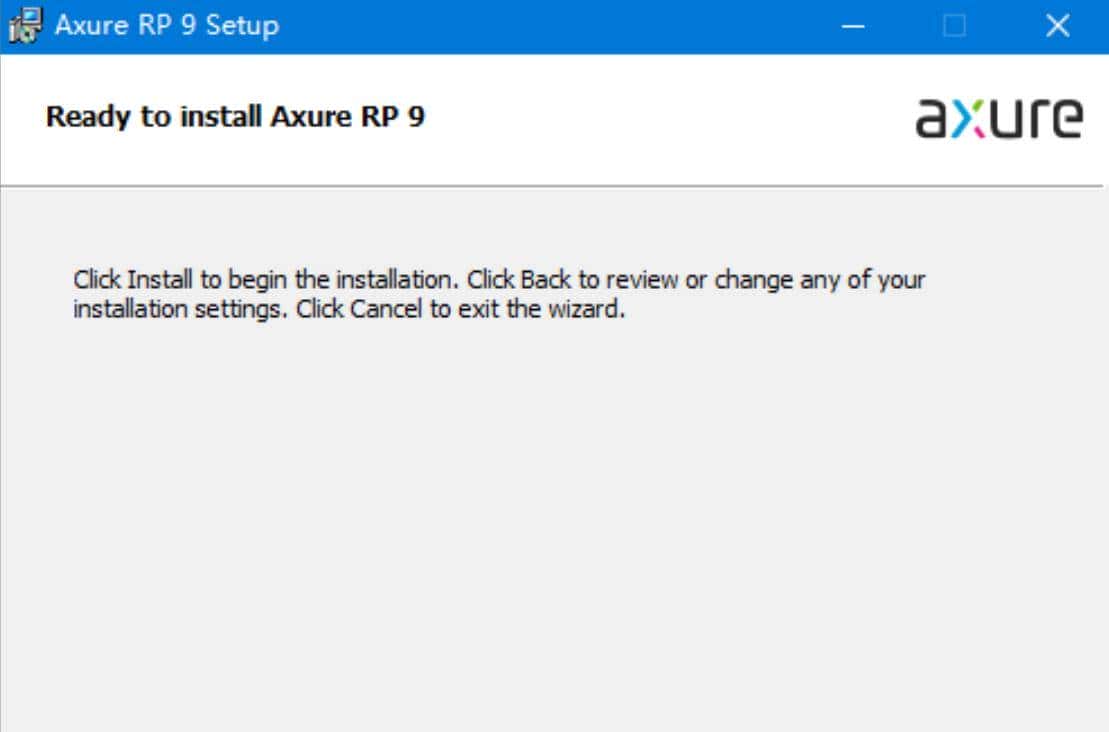
Task: Click the axure logo in the header
Action: 998,117
